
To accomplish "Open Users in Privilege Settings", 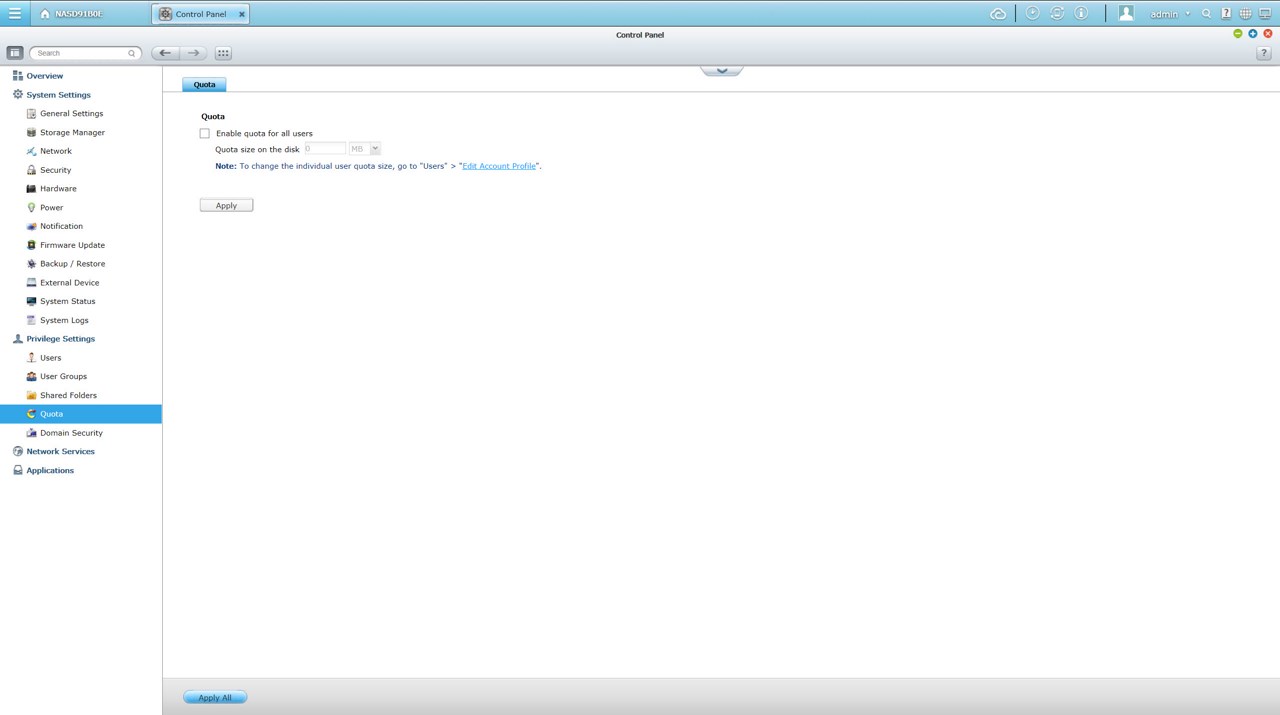I will click(x=50, y=357).
